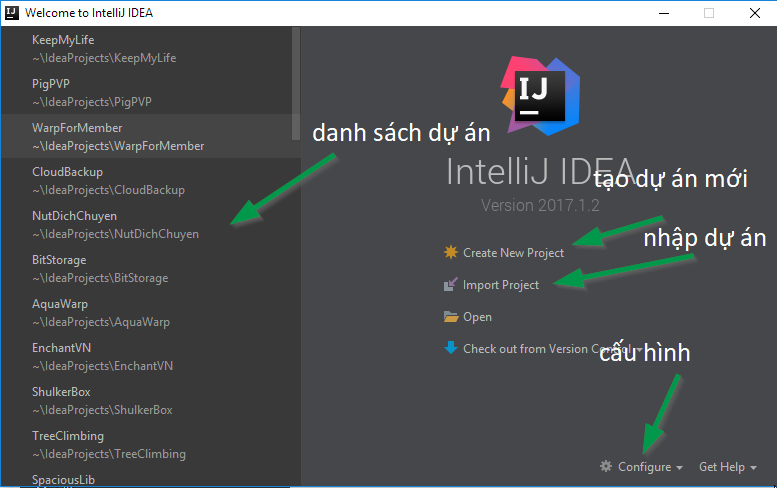Click the Import Project arrow icon
This screenshot has height=488, width=777.
click(x=450, y=284)
